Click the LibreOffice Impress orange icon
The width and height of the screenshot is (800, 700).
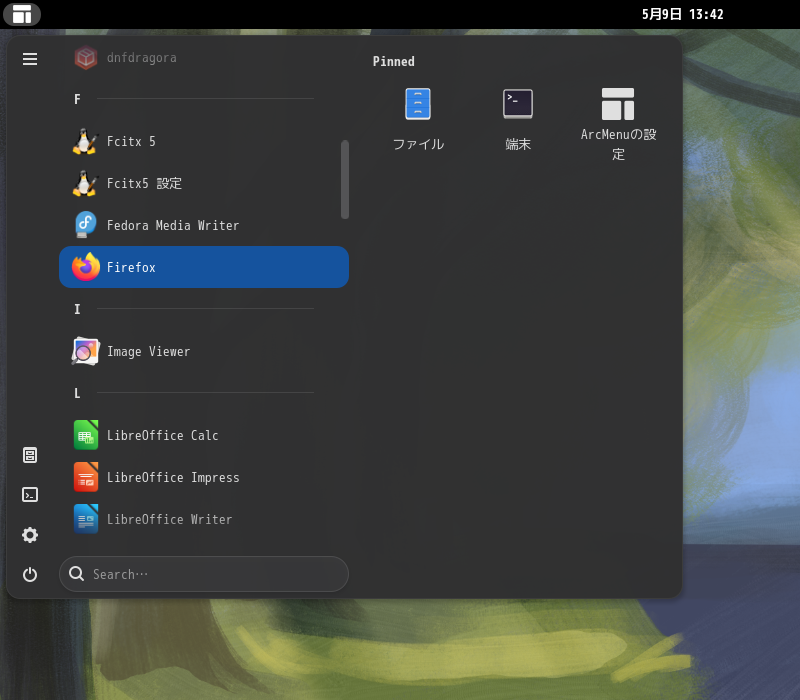86,478
